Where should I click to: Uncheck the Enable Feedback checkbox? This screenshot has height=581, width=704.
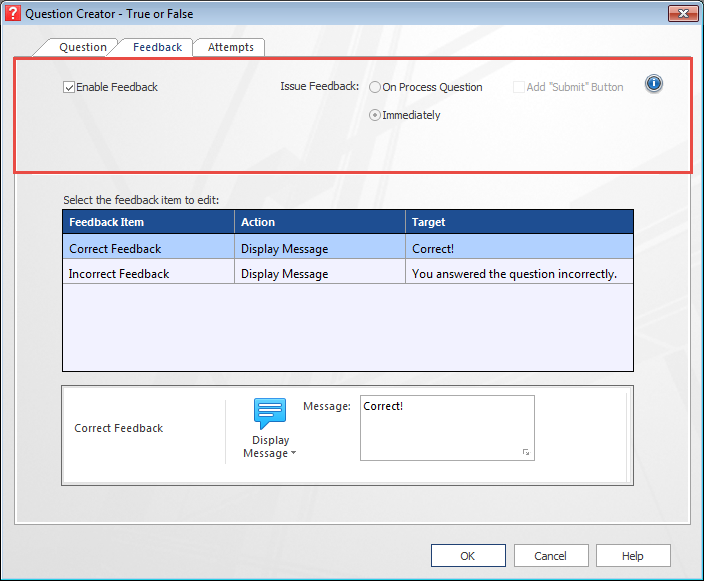click(x=69, y=87)
